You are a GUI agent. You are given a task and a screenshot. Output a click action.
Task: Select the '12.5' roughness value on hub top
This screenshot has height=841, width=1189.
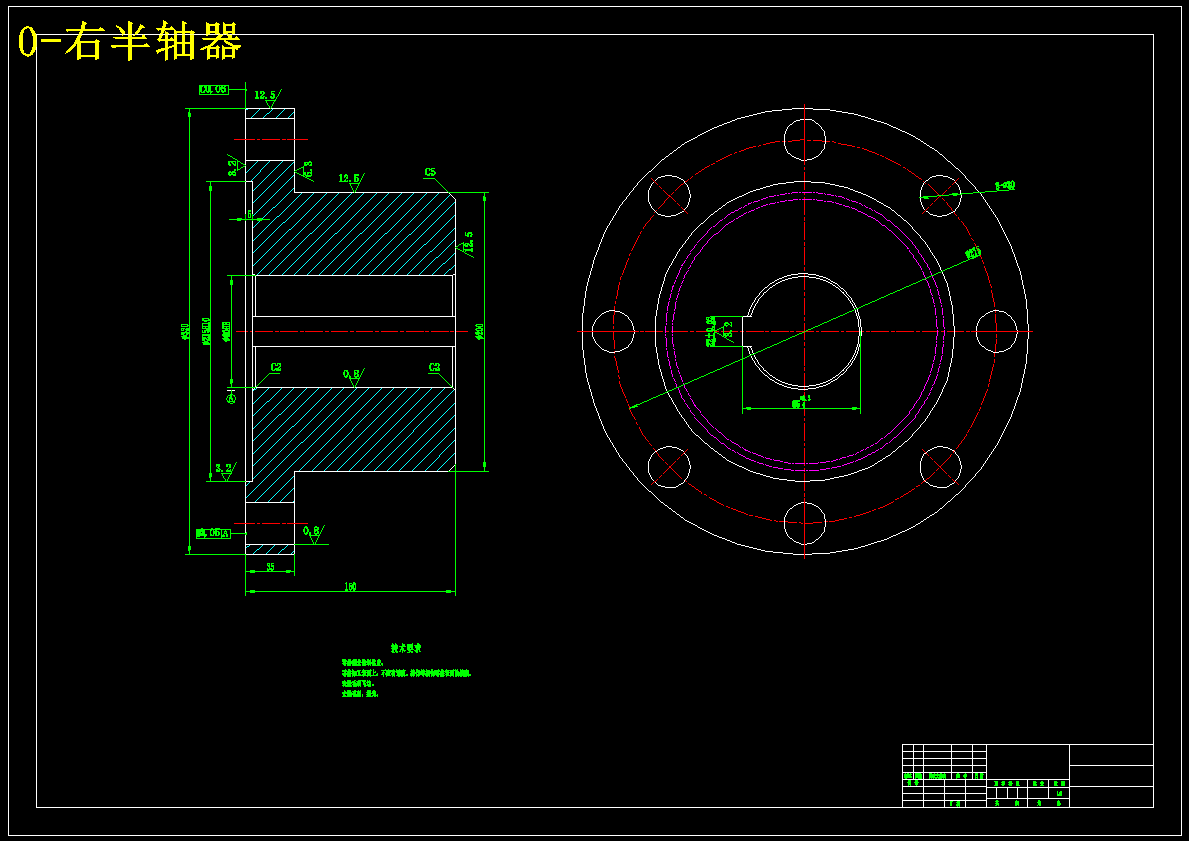click(x=350, y=179)
